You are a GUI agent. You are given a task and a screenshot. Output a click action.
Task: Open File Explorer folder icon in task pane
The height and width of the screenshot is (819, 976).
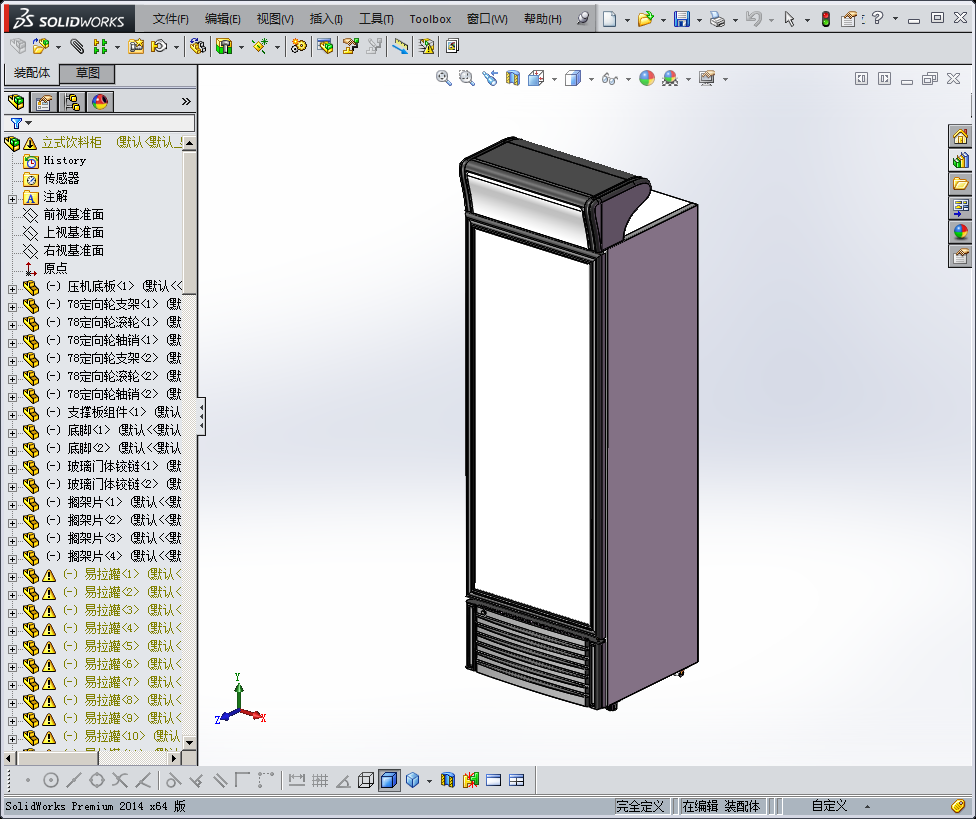click(960, 184)
